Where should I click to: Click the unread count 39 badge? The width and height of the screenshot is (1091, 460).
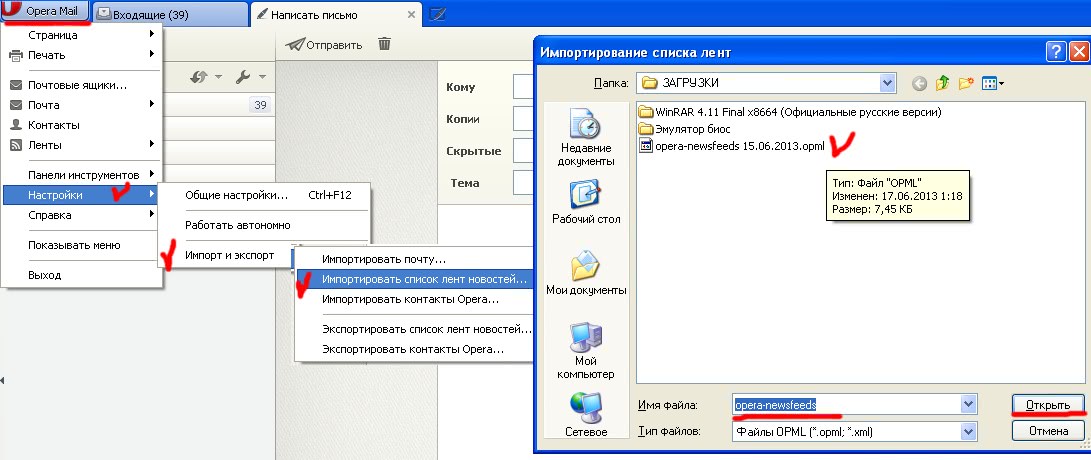pos(260,105)
